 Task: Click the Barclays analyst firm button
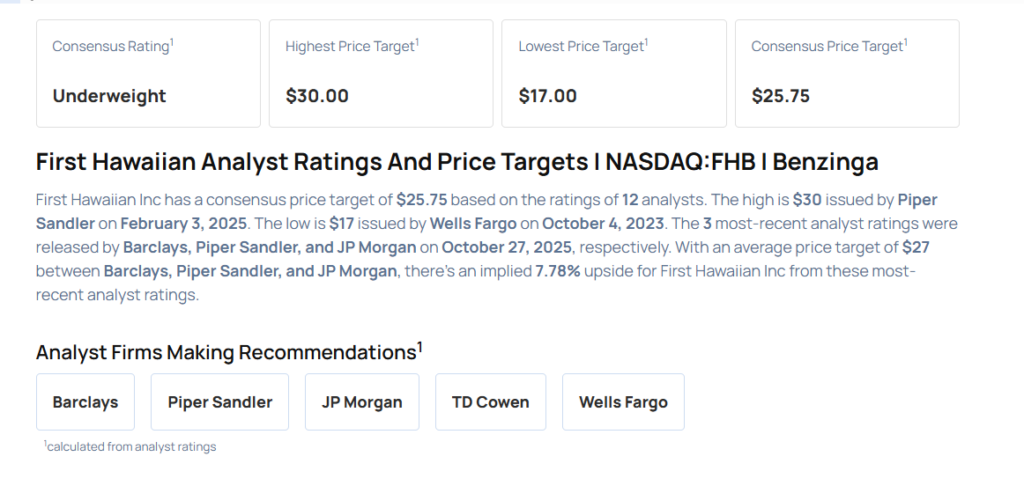85,402
